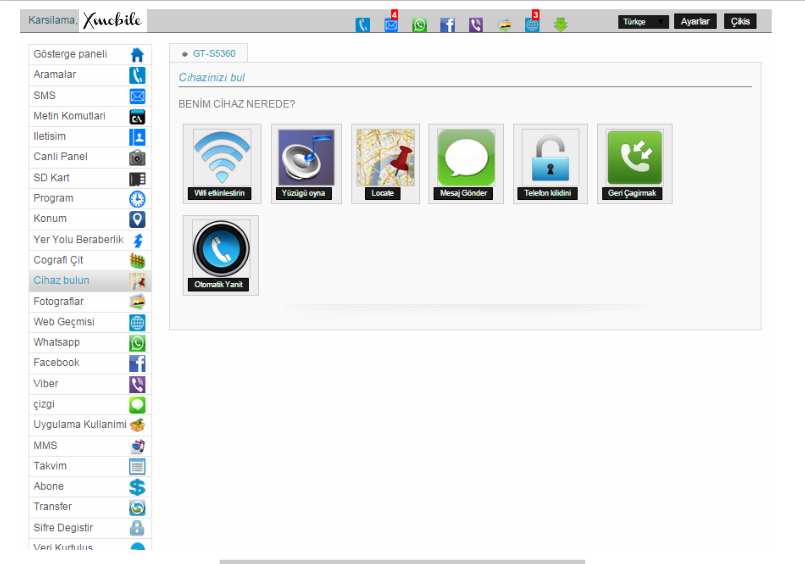
Task: Open the Locate map pin icon
Action: (386, 157)
